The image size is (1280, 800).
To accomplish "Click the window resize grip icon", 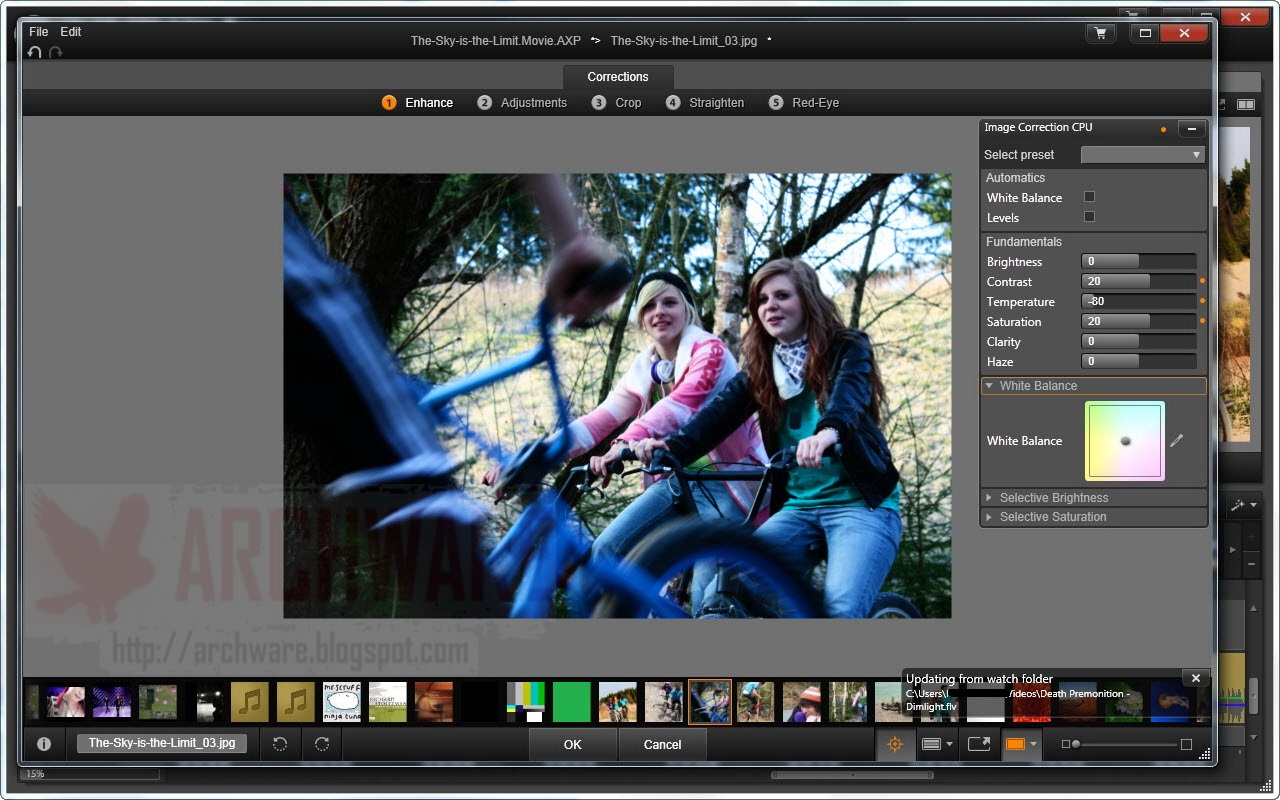I will coord(1205,754).
